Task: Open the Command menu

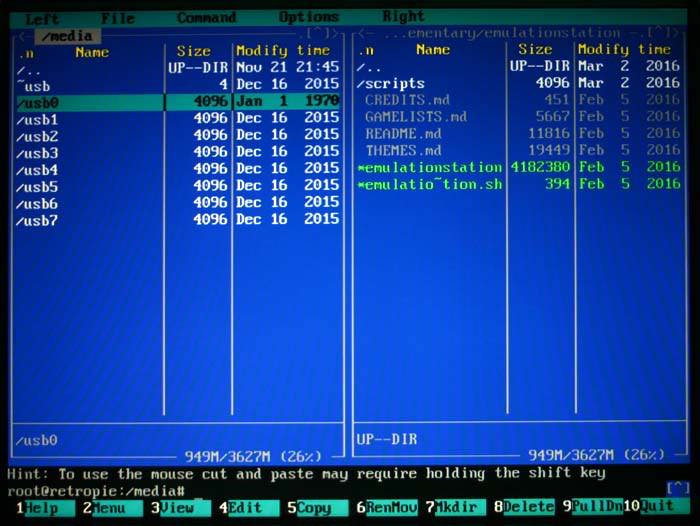Action: click(x=206, y=18)
